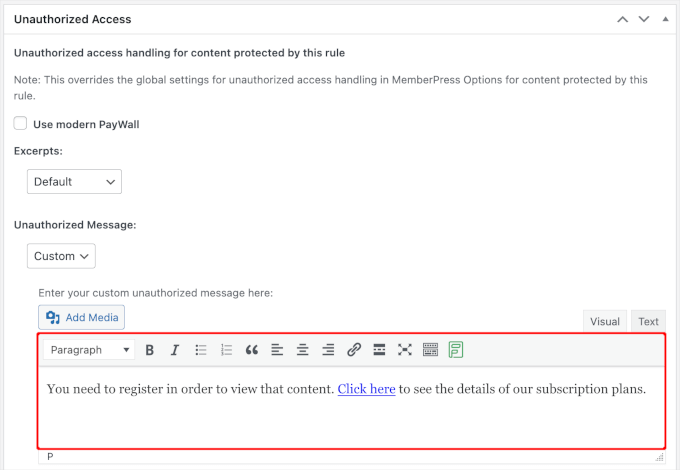The height and width of the screenshot is (470, 680).
Task: Center align the message text
Action: [x=303, y=350]
